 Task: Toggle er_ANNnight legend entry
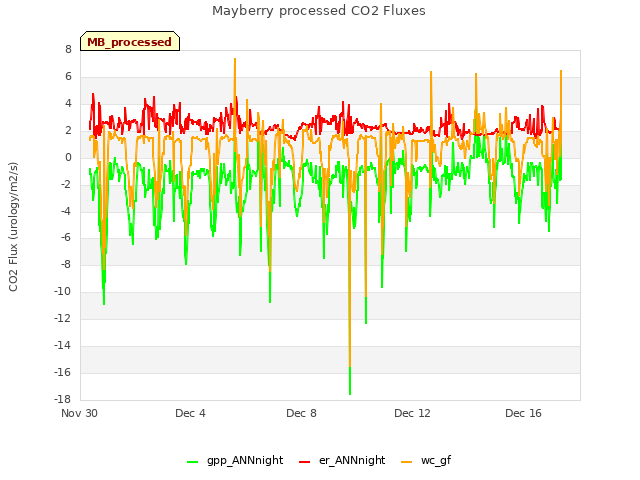click(x=342, y=460)
